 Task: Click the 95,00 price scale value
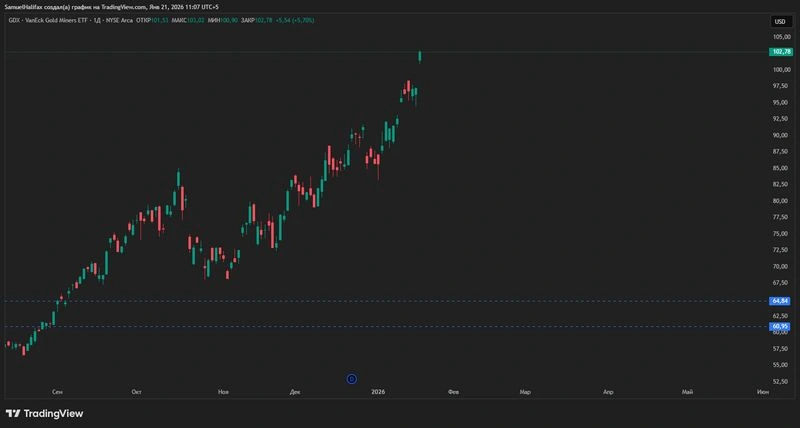point(782,103)
